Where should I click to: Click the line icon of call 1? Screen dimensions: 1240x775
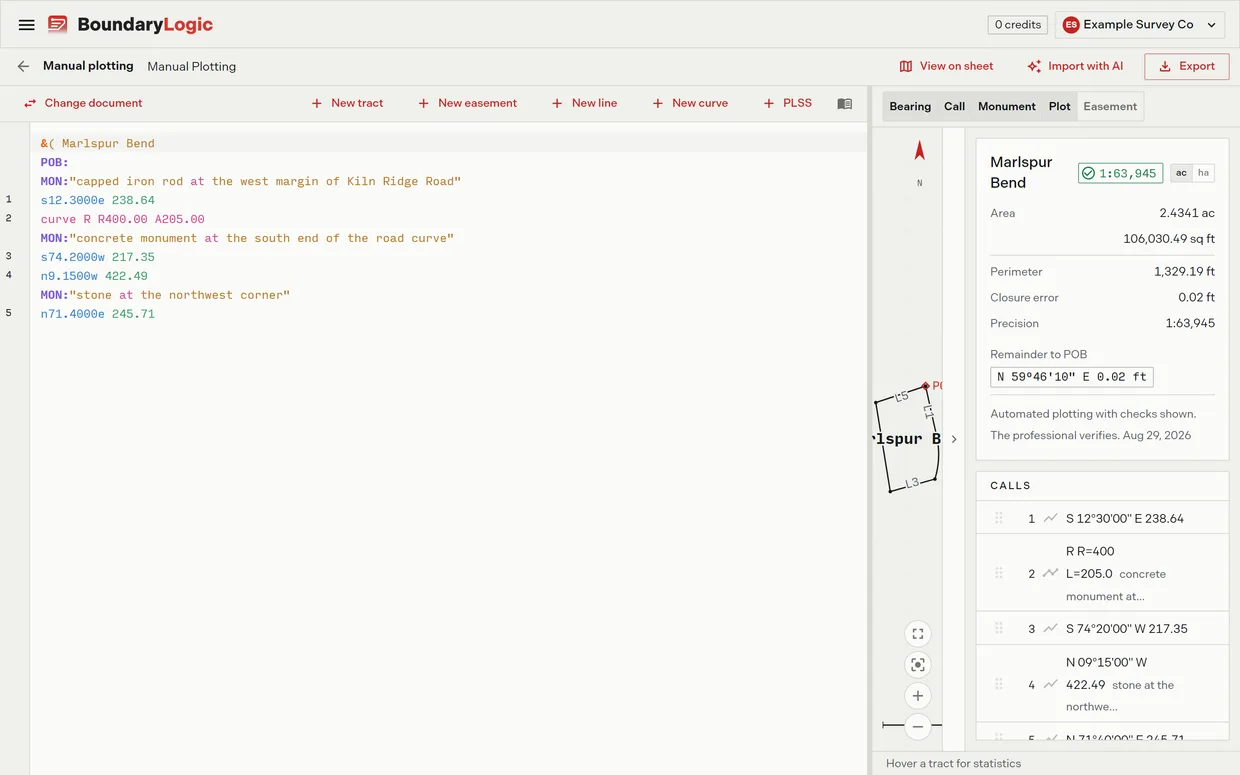(x=1050, y=518)
